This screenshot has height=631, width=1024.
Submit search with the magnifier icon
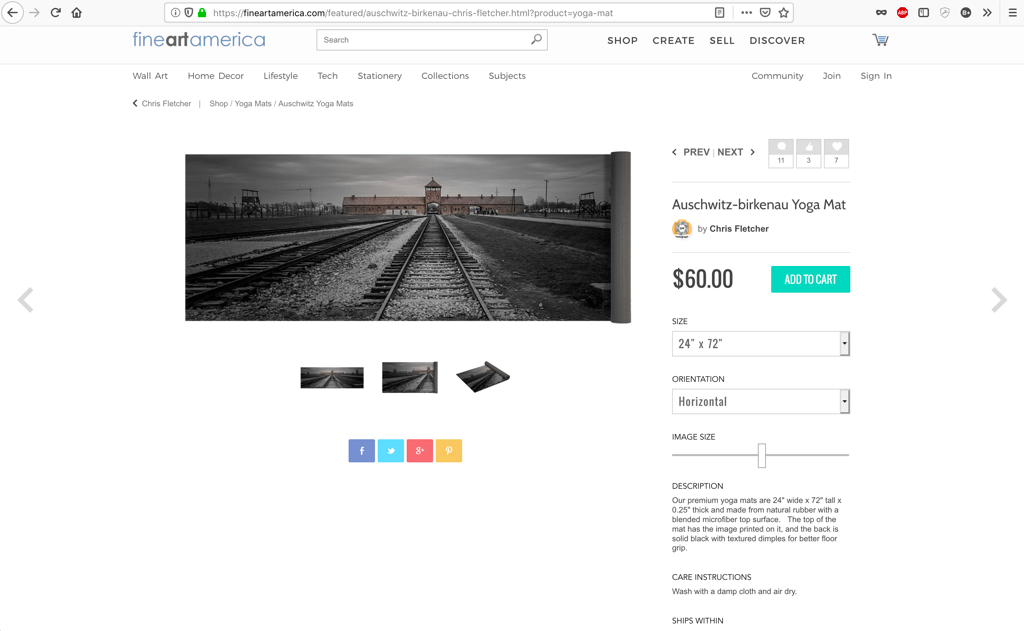[536, 40]
